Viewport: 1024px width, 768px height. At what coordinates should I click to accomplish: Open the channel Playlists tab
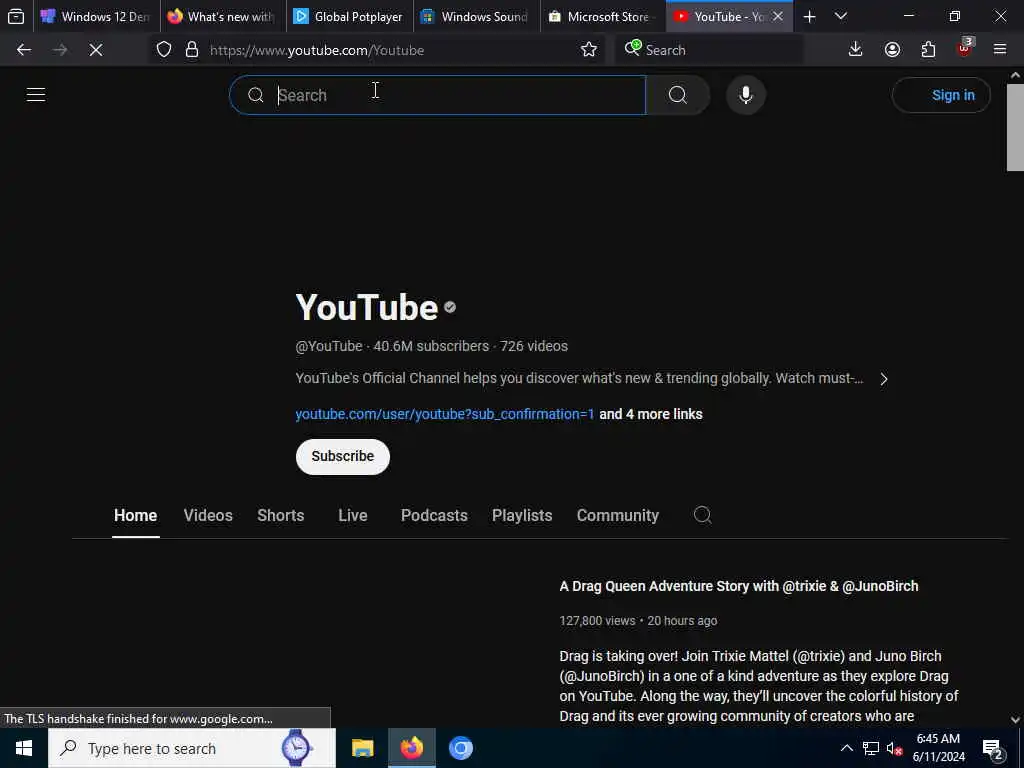522,515
